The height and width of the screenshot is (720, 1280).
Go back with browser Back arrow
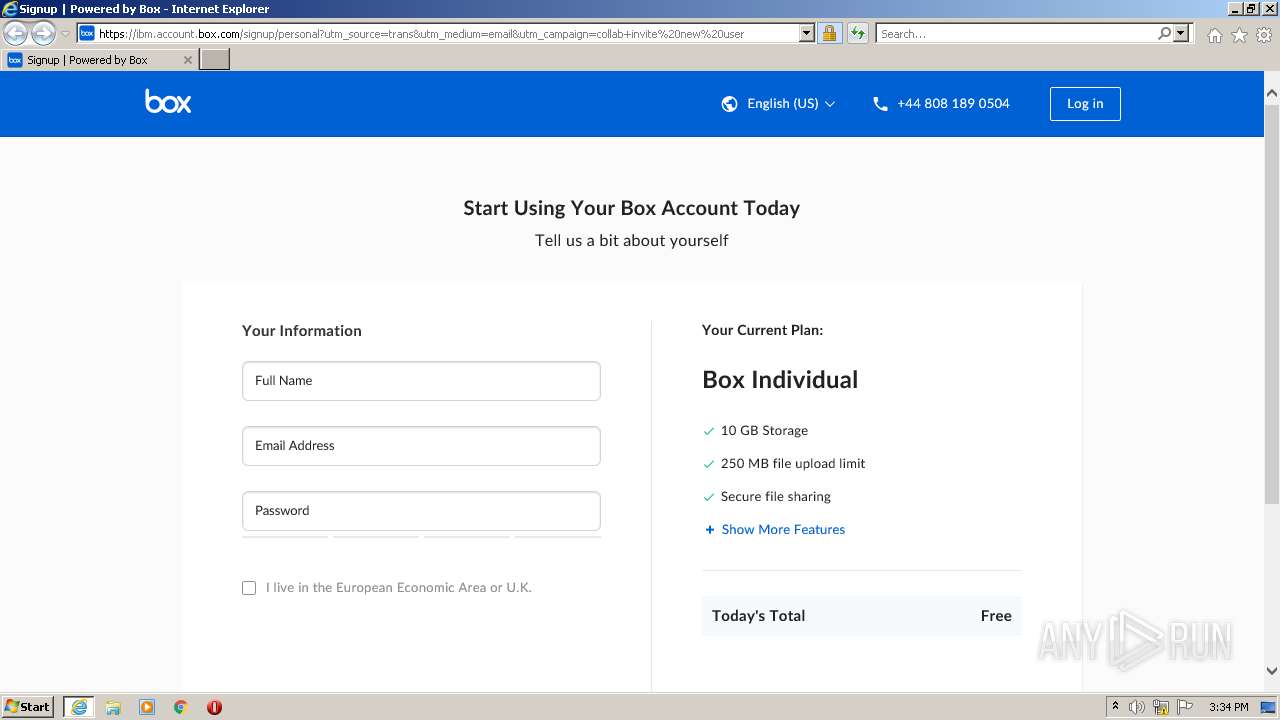coord(15,34)
